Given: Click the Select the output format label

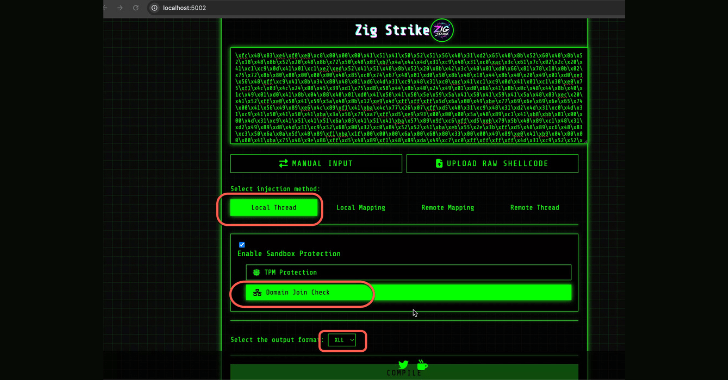Looking at the screenshot, I should click(277, 340).
